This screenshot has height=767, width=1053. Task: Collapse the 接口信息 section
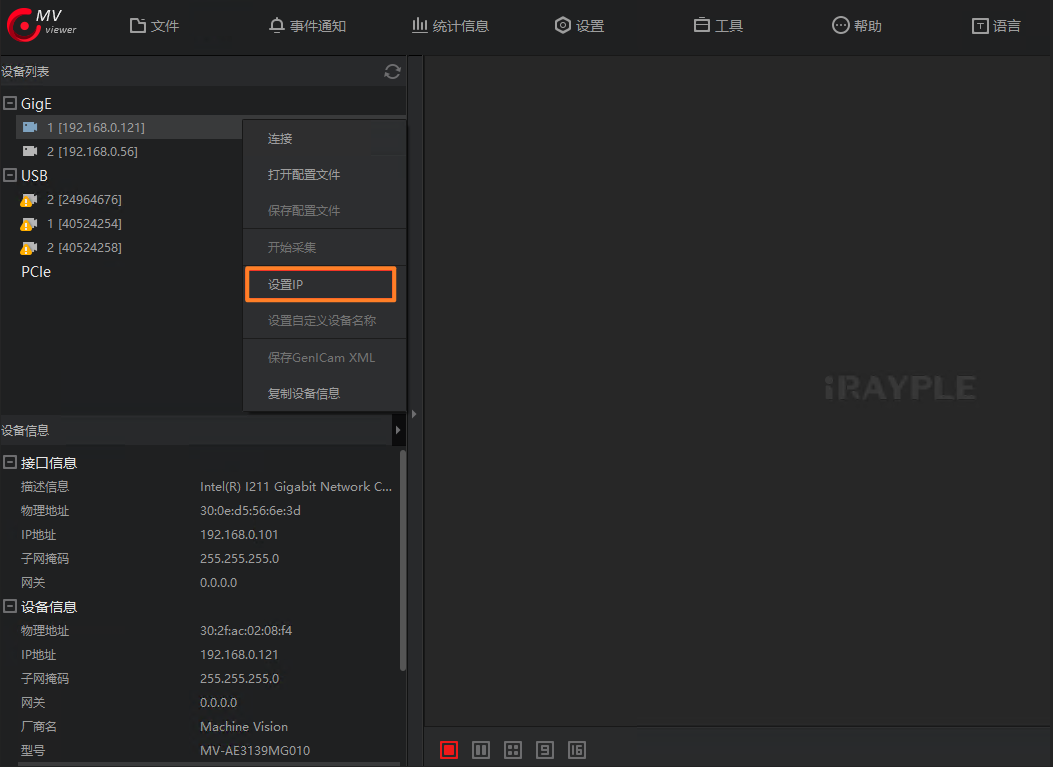click(x=10, y=463)
